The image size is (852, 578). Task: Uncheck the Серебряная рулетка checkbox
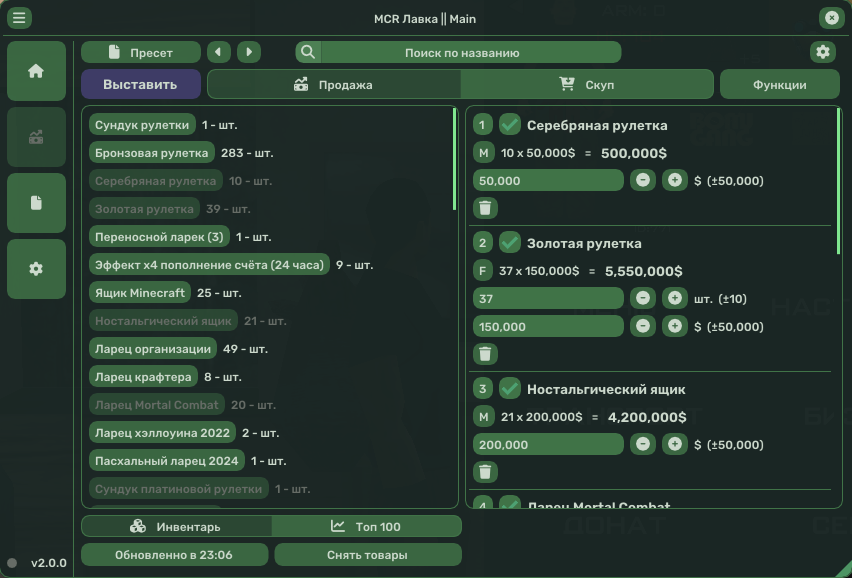(511, 125)
